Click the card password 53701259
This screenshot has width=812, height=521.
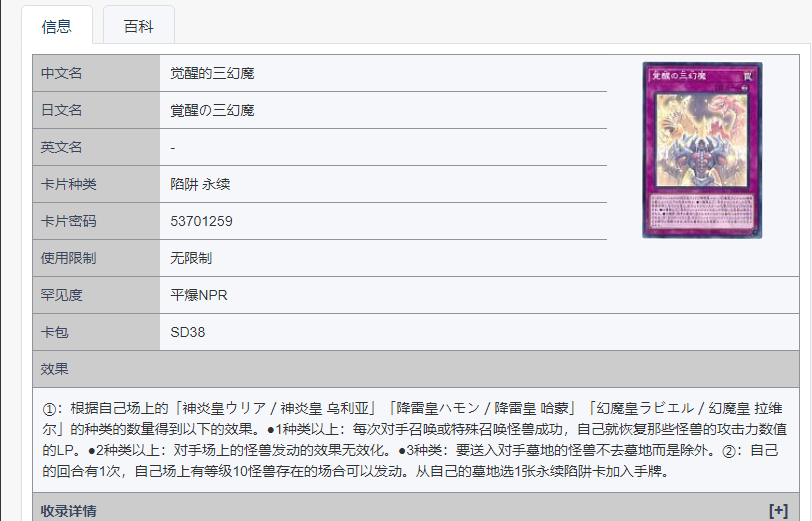tap(201, 221)
